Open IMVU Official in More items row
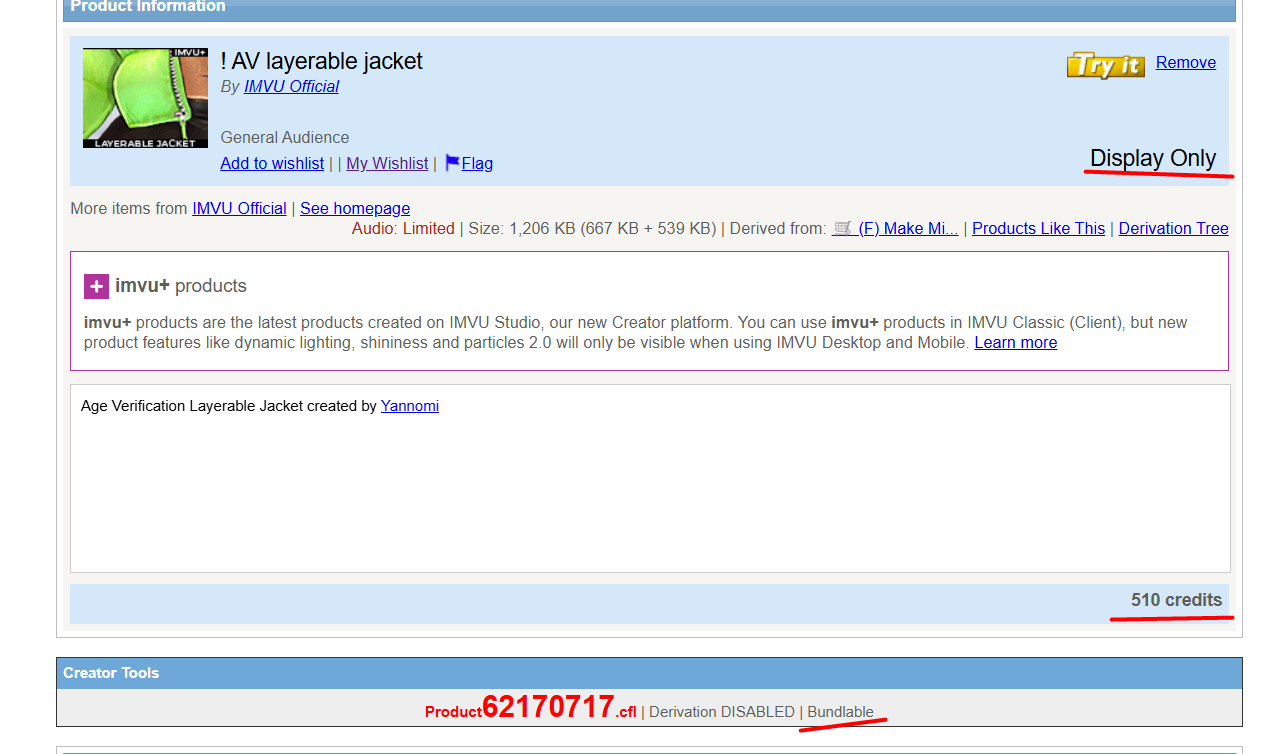 coord(239,208)
